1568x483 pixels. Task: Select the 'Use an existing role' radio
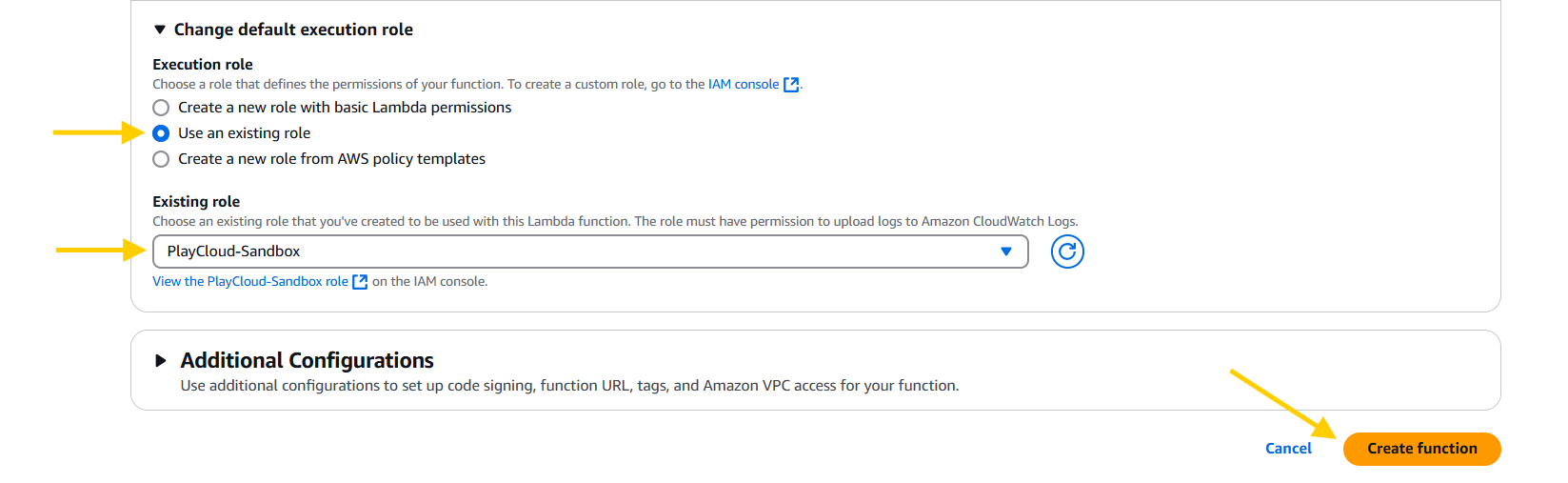point(161,133)
